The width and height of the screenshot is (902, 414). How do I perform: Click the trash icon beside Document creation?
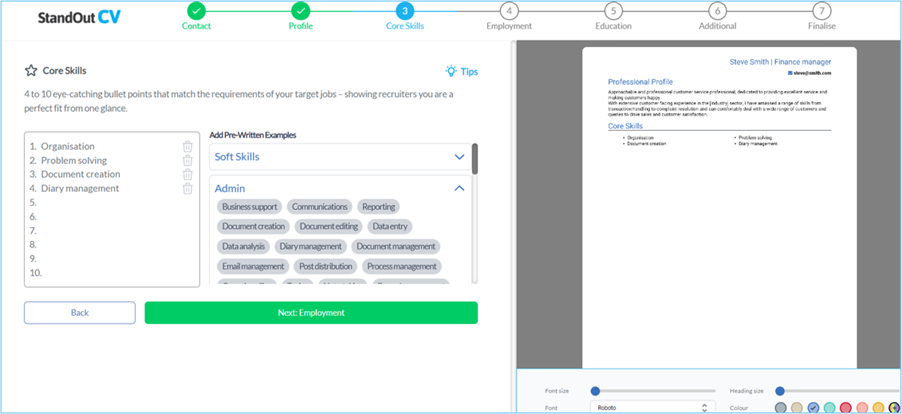(x=188, y=174)
